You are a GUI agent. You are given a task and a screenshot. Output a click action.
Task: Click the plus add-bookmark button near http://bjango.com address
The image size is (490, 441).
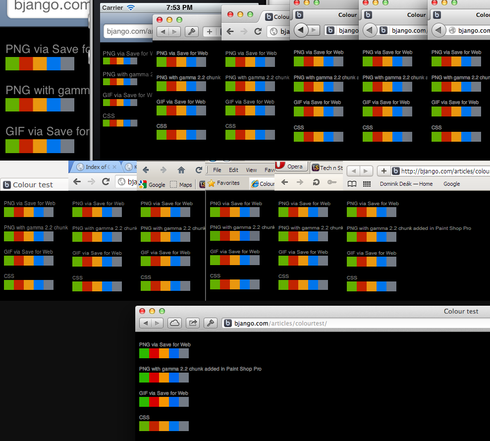click(x=384, y=171)
